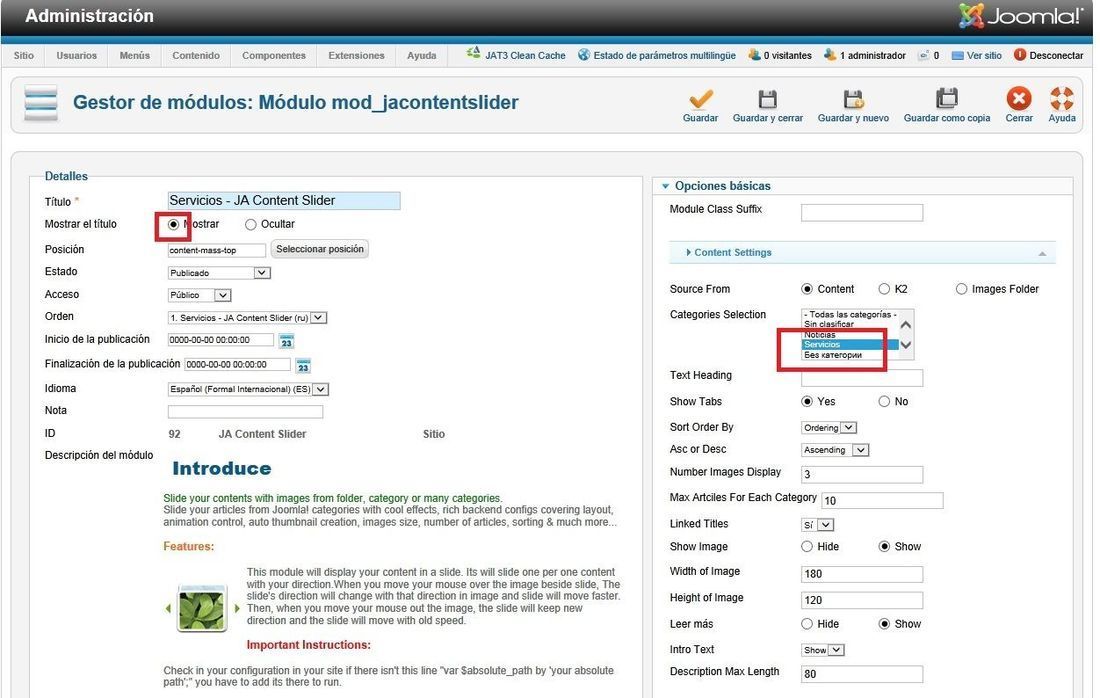Open calendar for Inicio de la publicación
1100x698 pixels.
[286, 342]
